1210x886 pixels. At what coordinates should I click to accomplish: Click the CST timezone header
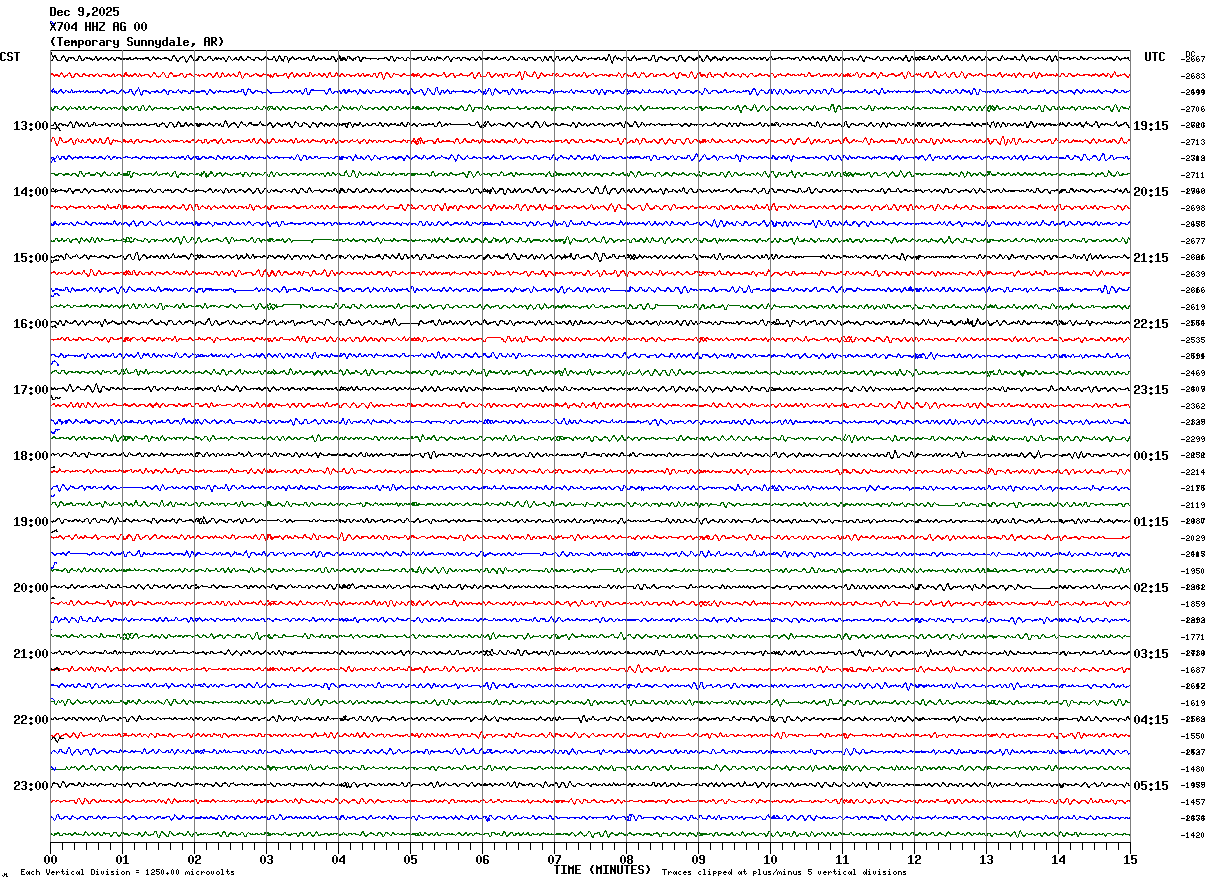click(10, 57)
